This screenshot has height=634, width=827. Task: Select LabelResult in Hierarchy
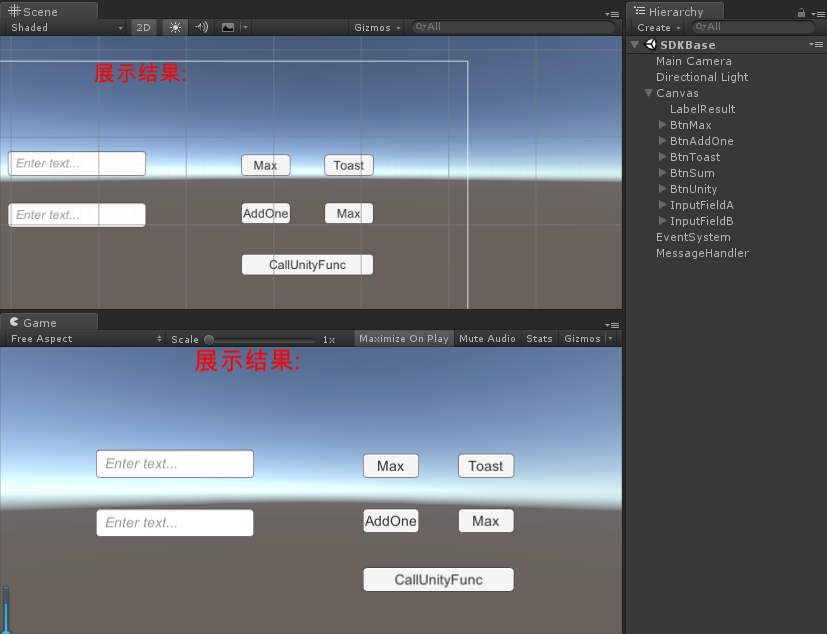pos(703,109)
